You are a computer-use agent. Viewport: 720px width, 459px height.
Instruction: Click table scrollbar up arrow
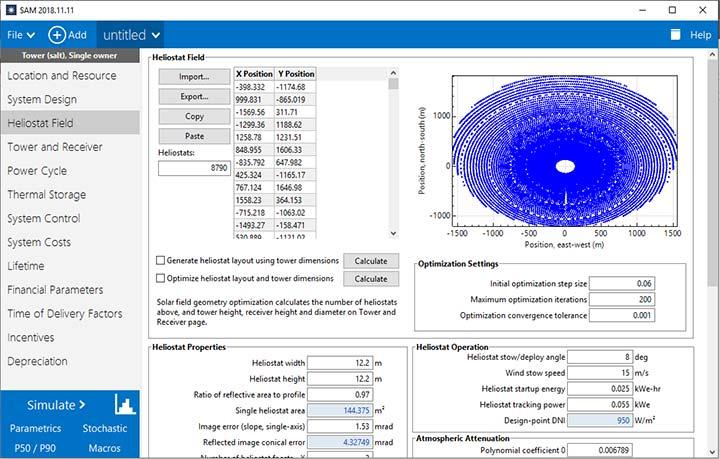[x=393, y=73]
